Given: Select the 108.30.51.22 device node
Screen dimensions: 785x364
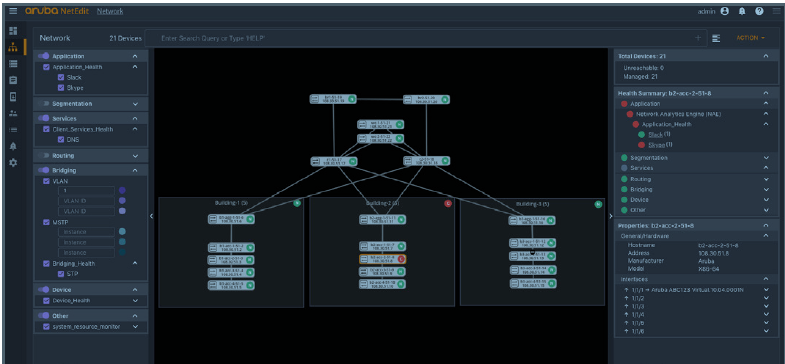Looking at the screenshot, I should pos(381,138).
